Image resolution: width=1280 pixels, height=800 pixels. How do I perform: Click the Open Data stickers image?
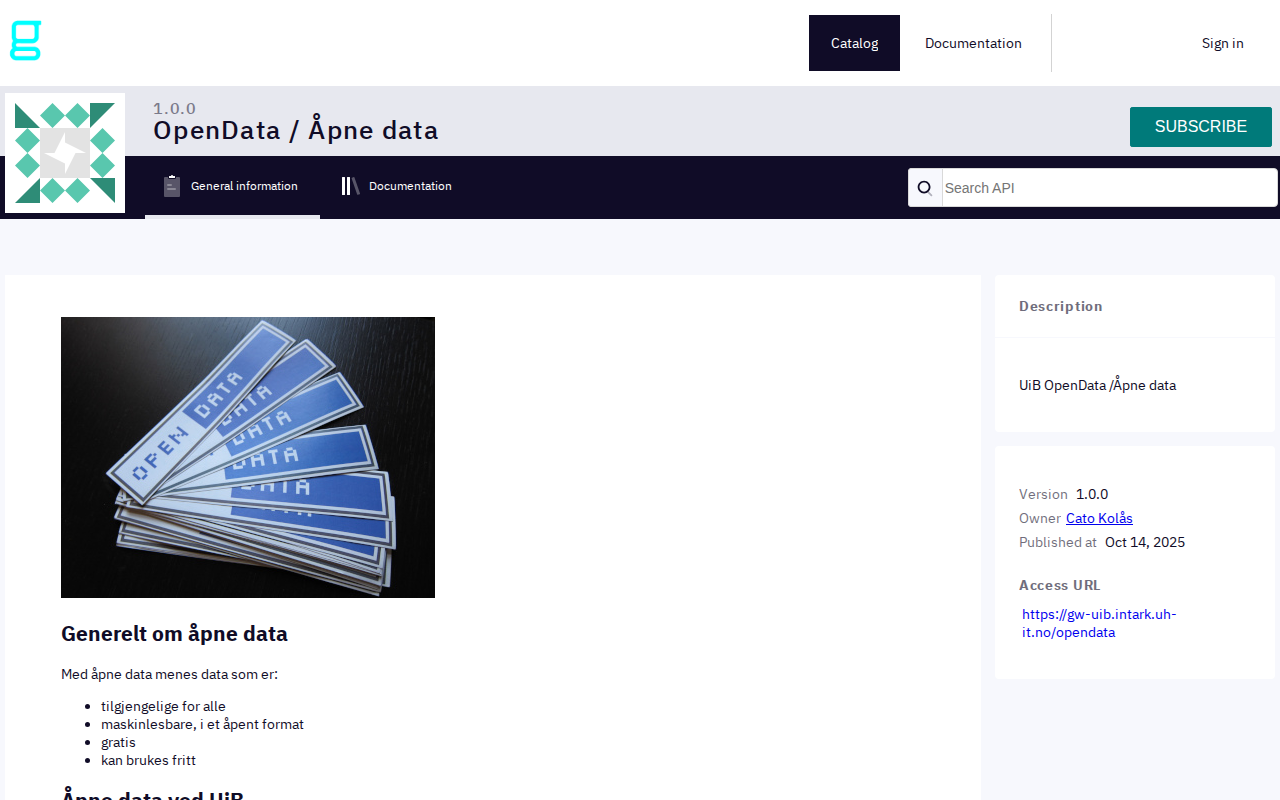248,457
